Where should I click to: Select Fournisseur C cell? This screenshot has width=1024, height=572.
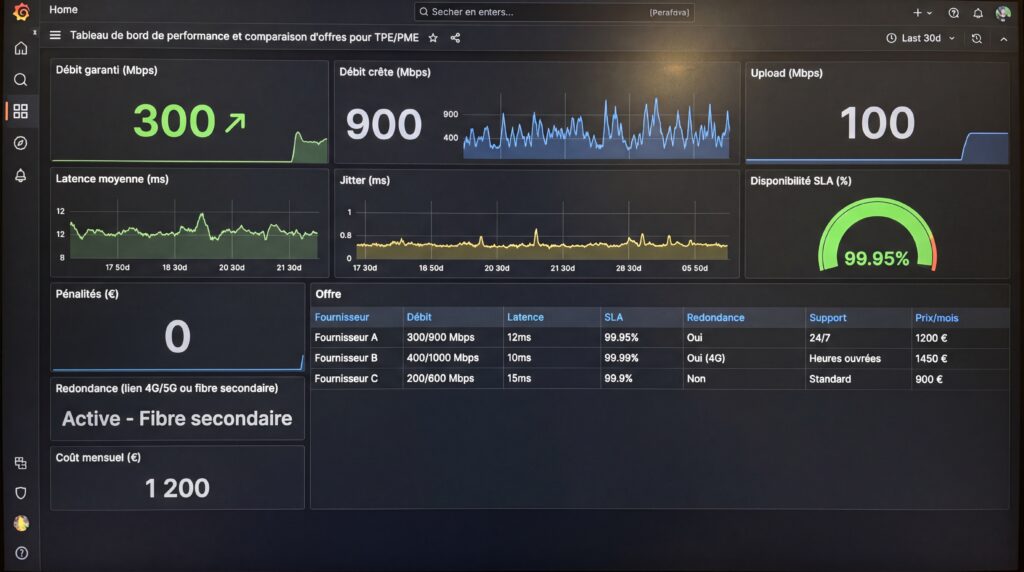click(346, 378)
